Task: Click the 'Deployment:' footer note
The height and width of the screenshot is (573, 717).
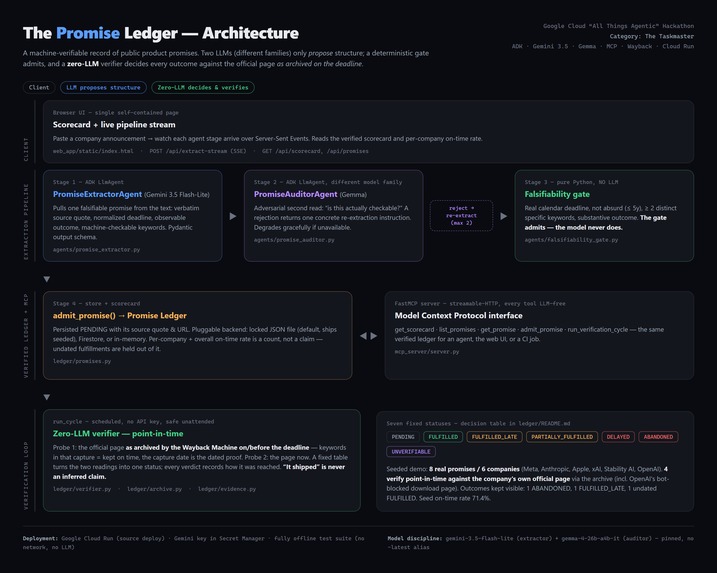Action: [x=193, y=543]
